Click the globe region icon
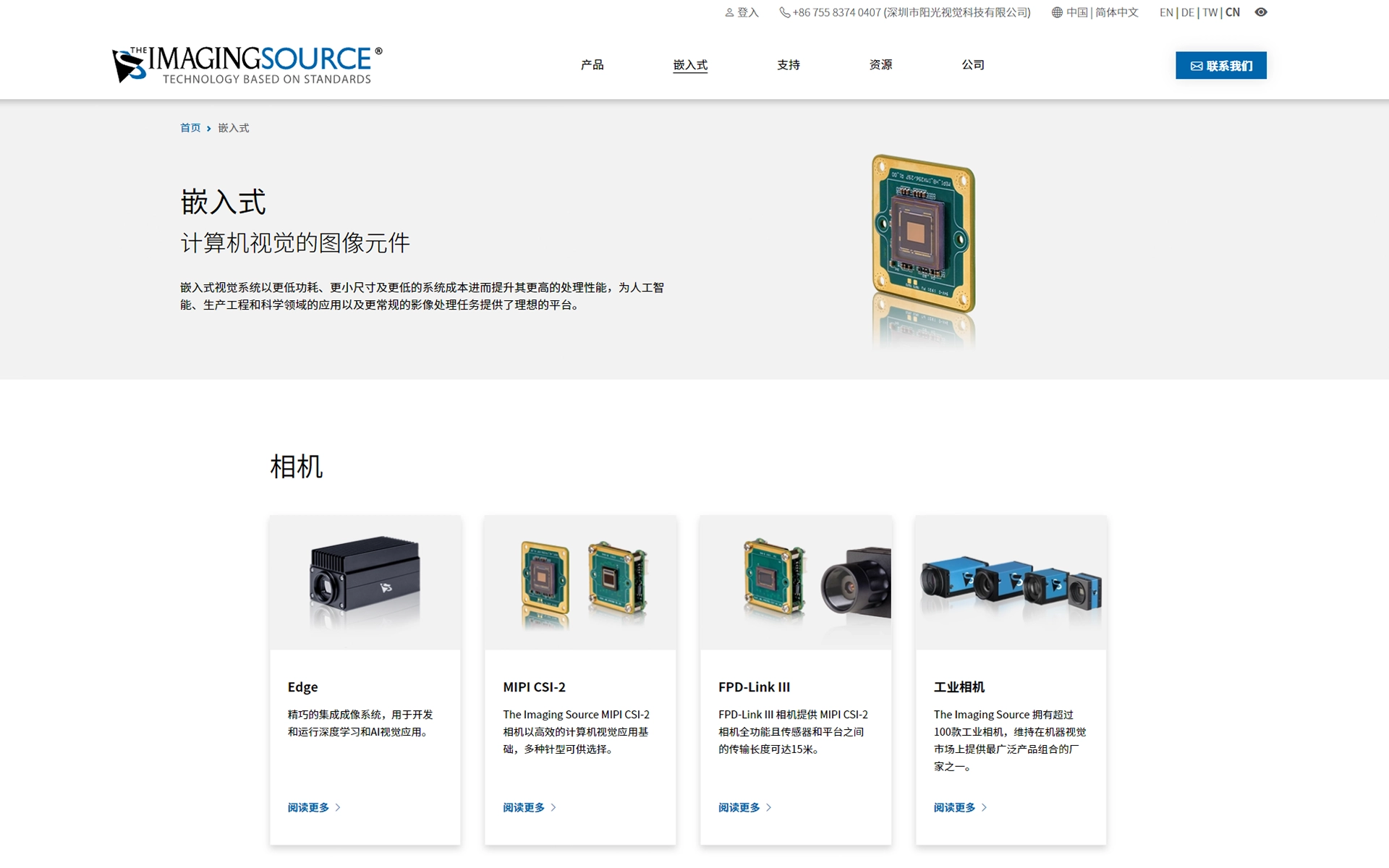Screen dimensions: 1389x868 coord(1057,12)
